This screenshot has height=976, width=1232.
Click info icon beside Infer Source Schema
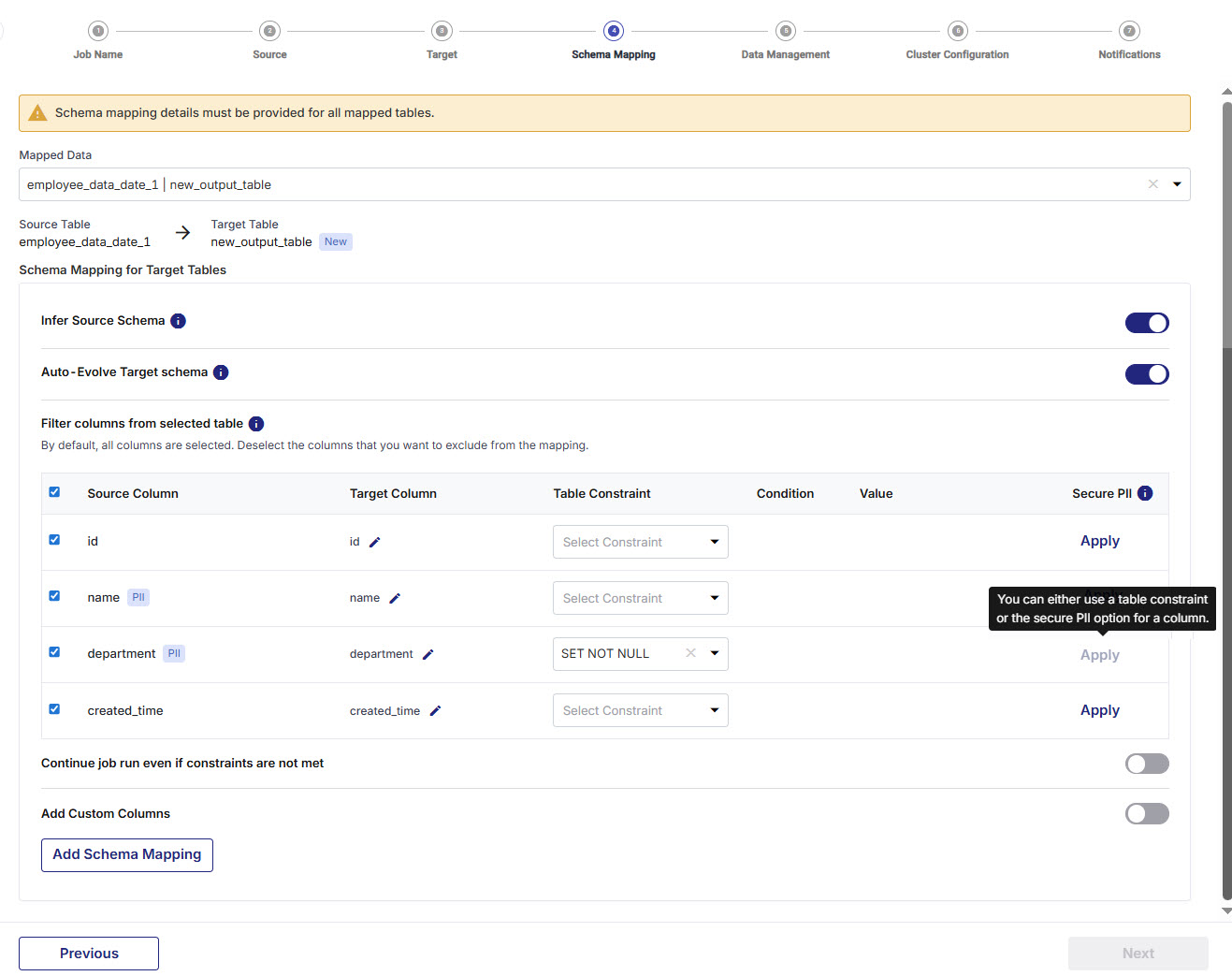[x=178, y=321]
